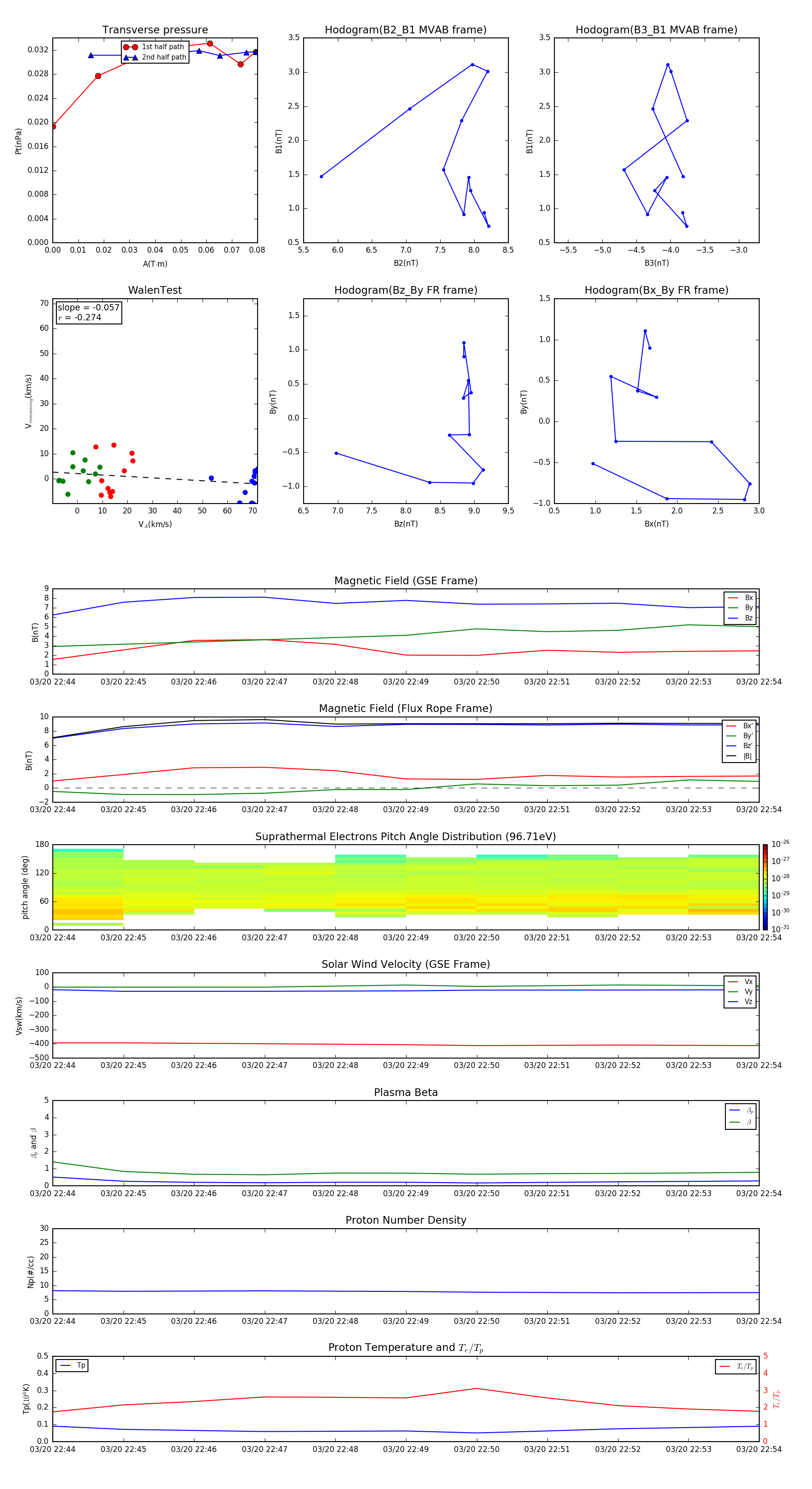Screen dimensions: 812x1489
Task: Pick the green β legend entry in Plasma Beta
Action: click(x=741, y=1122)
